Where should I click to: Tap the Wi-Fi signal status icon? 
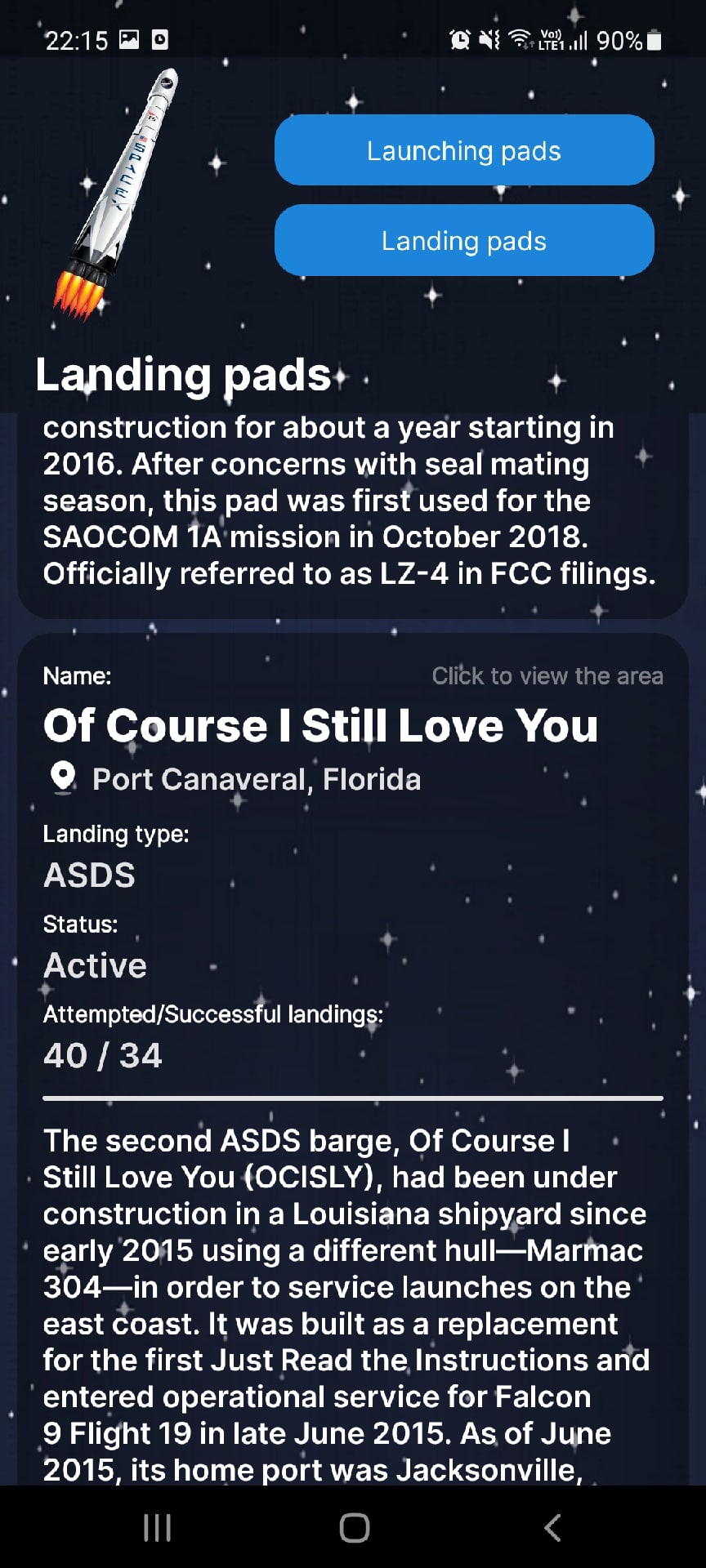[x=520, y=39]
